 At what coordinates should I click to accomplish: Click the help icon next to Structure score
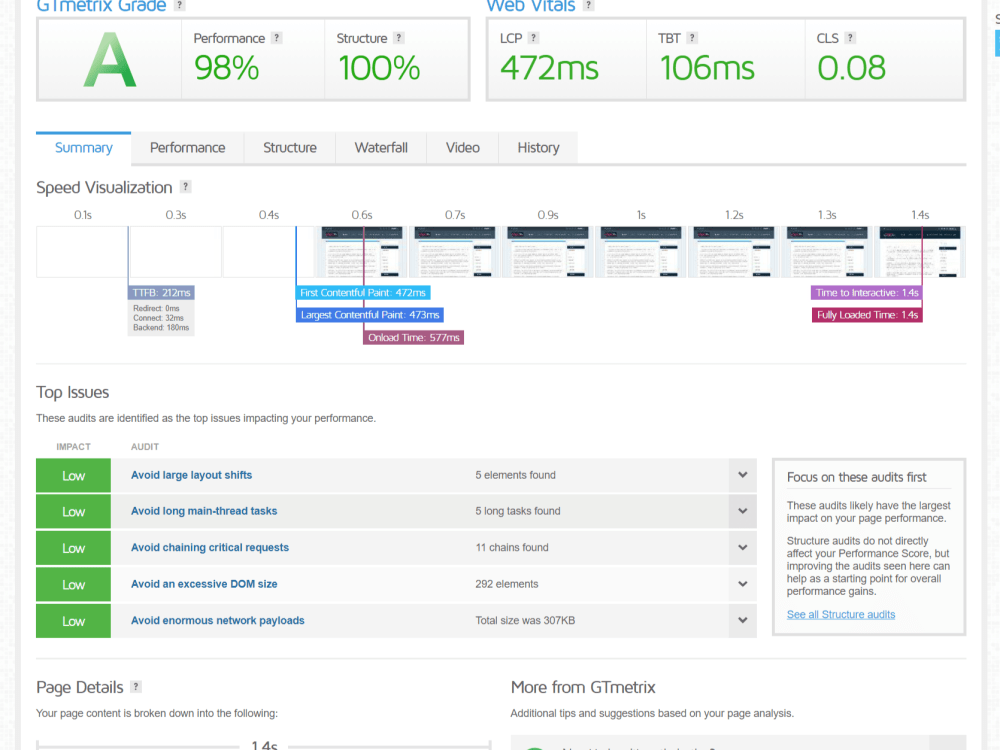tap(399, 38)
